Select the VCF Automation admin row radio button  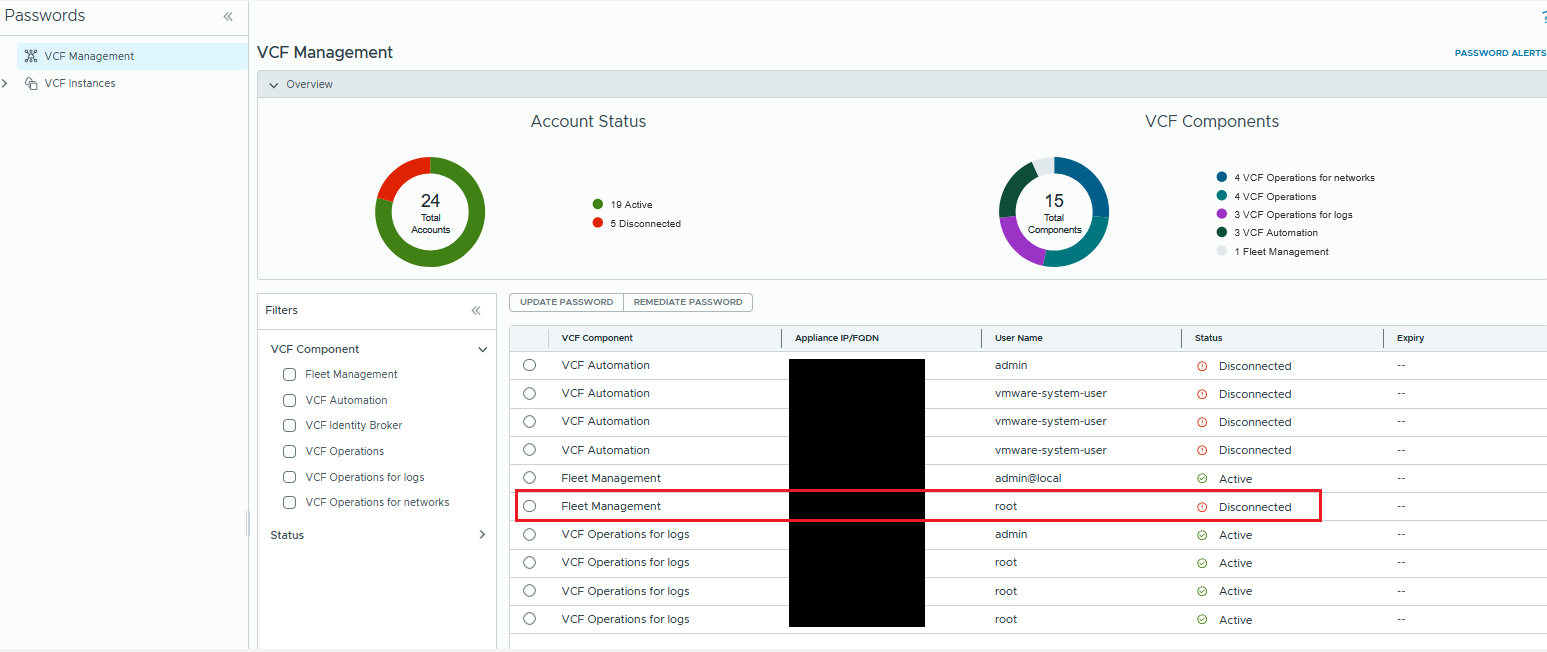(x=529, y=365)
